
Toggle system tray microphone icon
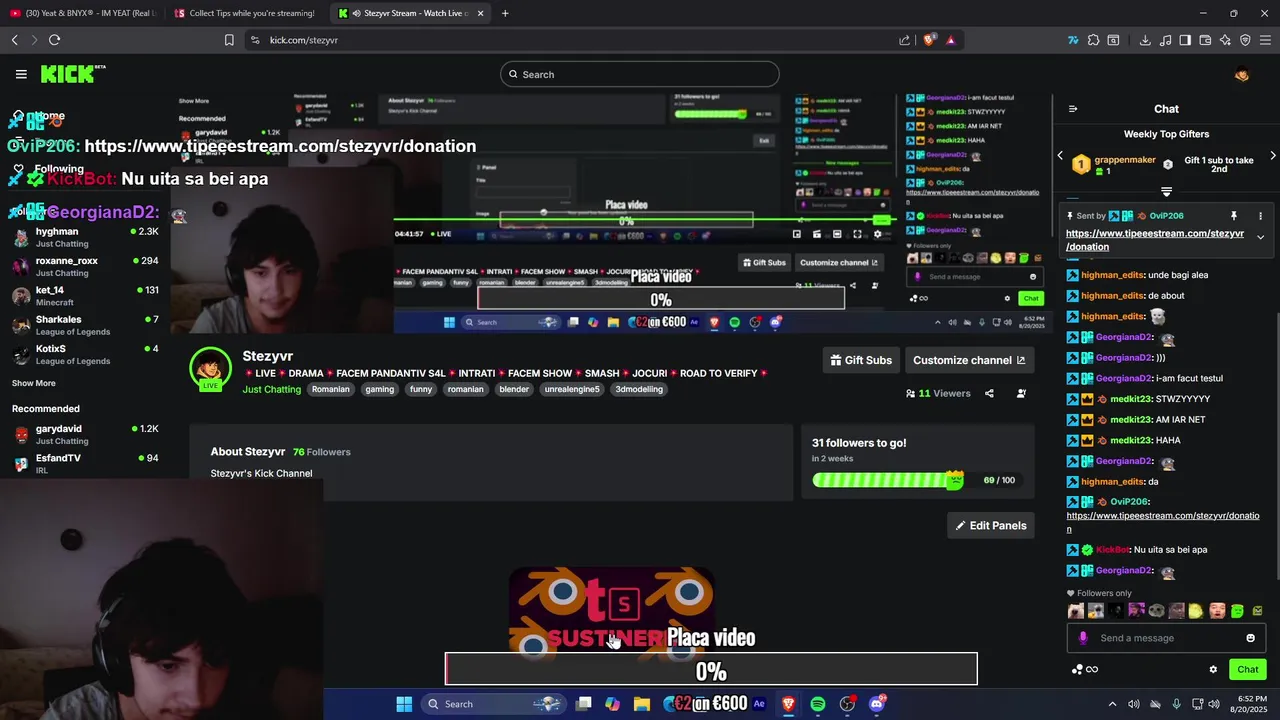point(1176,704)
